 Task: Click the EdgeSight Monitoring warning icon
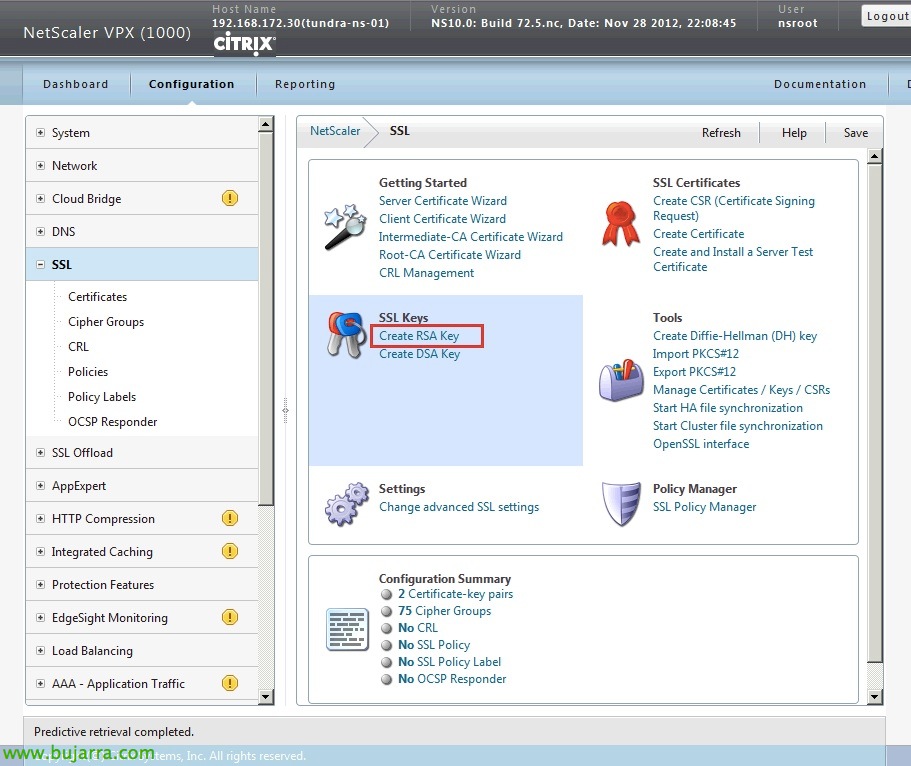[x=230, y=617]
